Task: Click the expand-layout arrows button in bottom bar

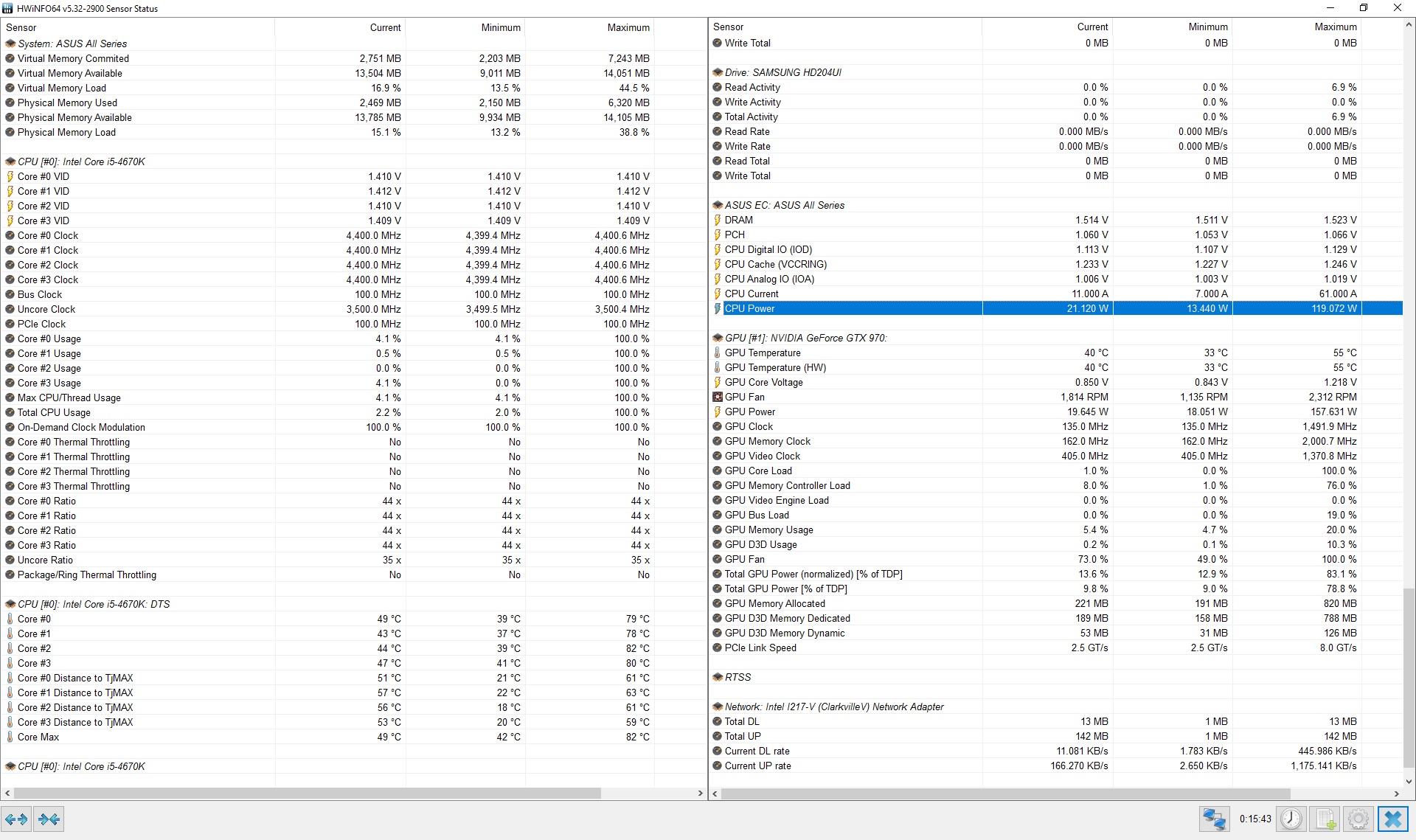Action: [16, 819]
